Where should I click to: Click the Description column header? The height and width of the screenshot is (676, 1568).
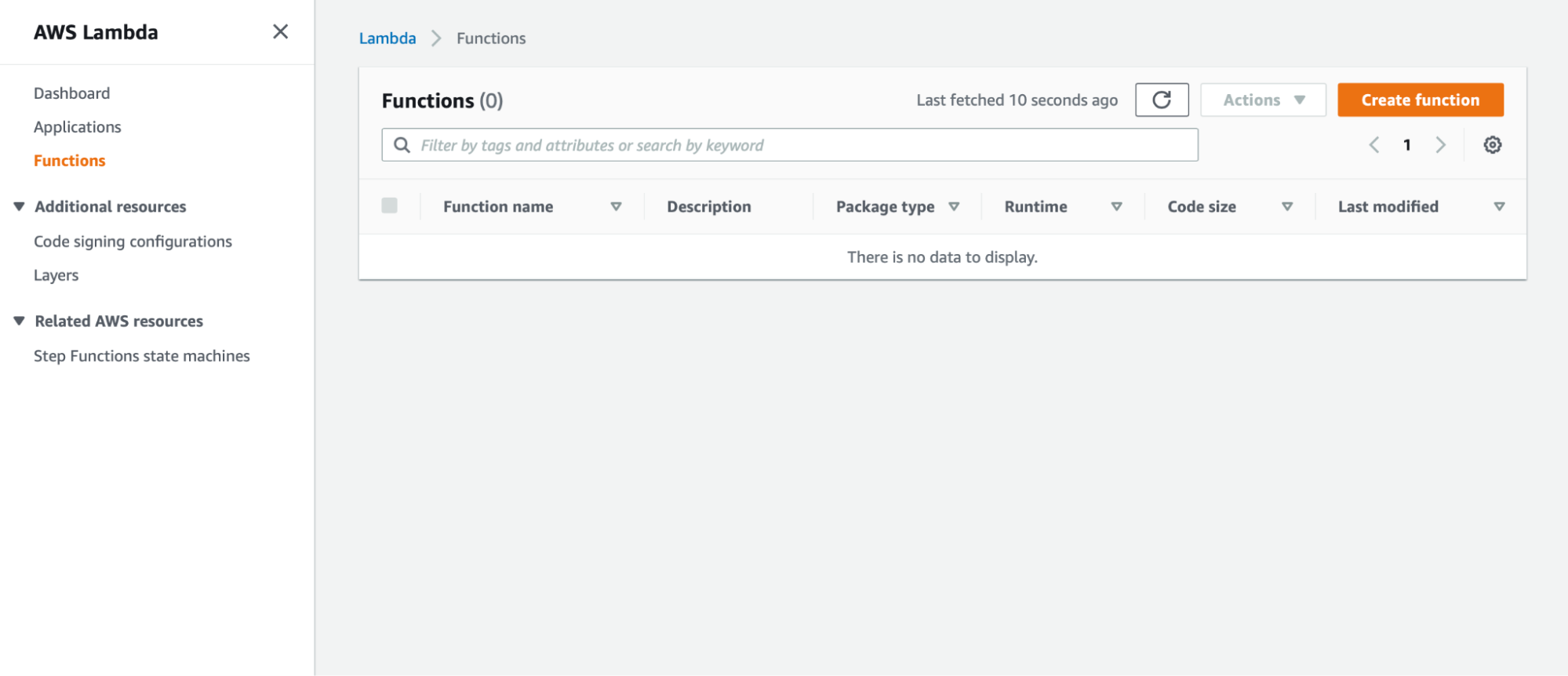tap(709, 207)
